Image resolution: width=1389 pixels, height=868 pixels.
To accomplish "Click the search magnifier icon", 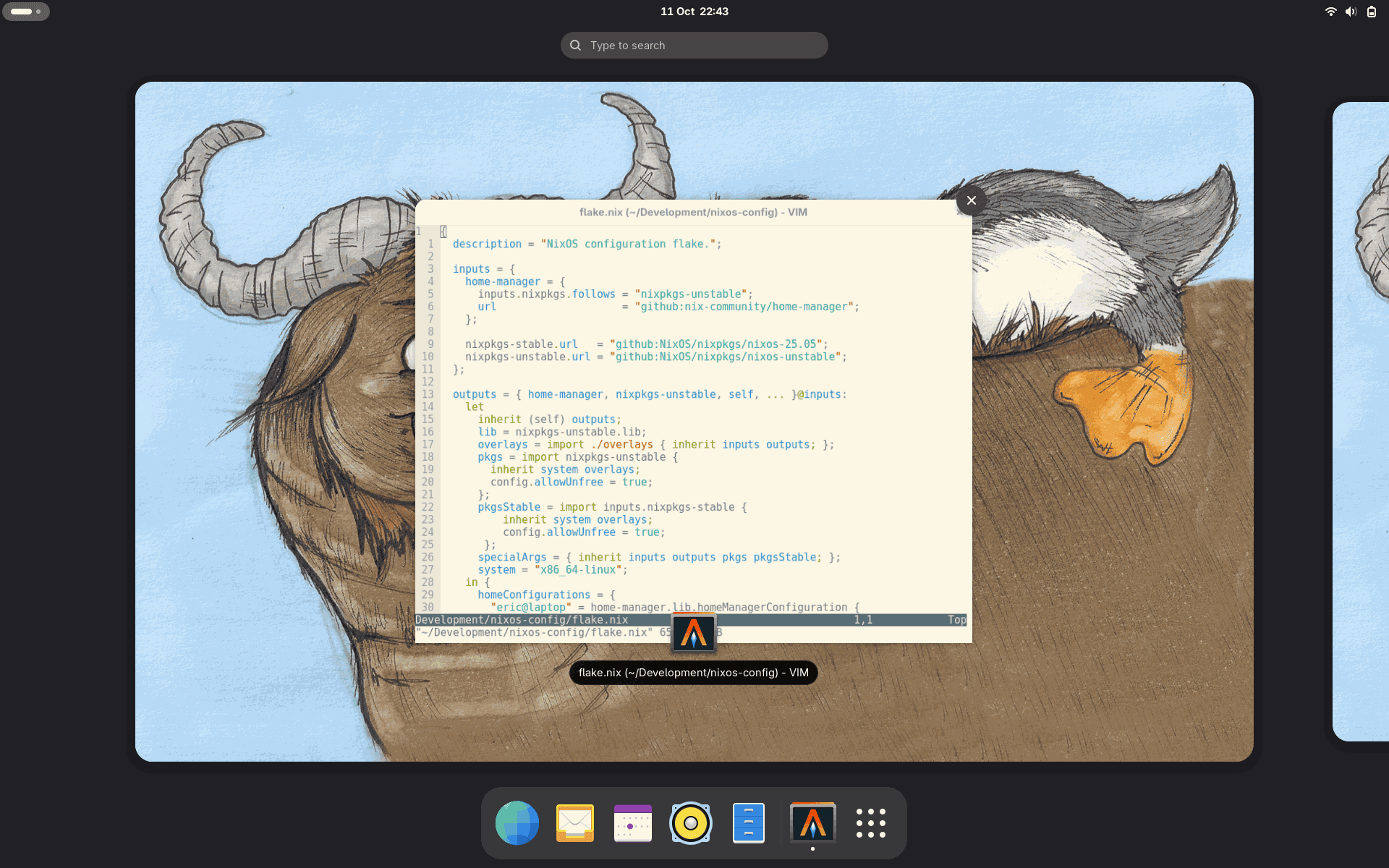I will click(575, 45).
